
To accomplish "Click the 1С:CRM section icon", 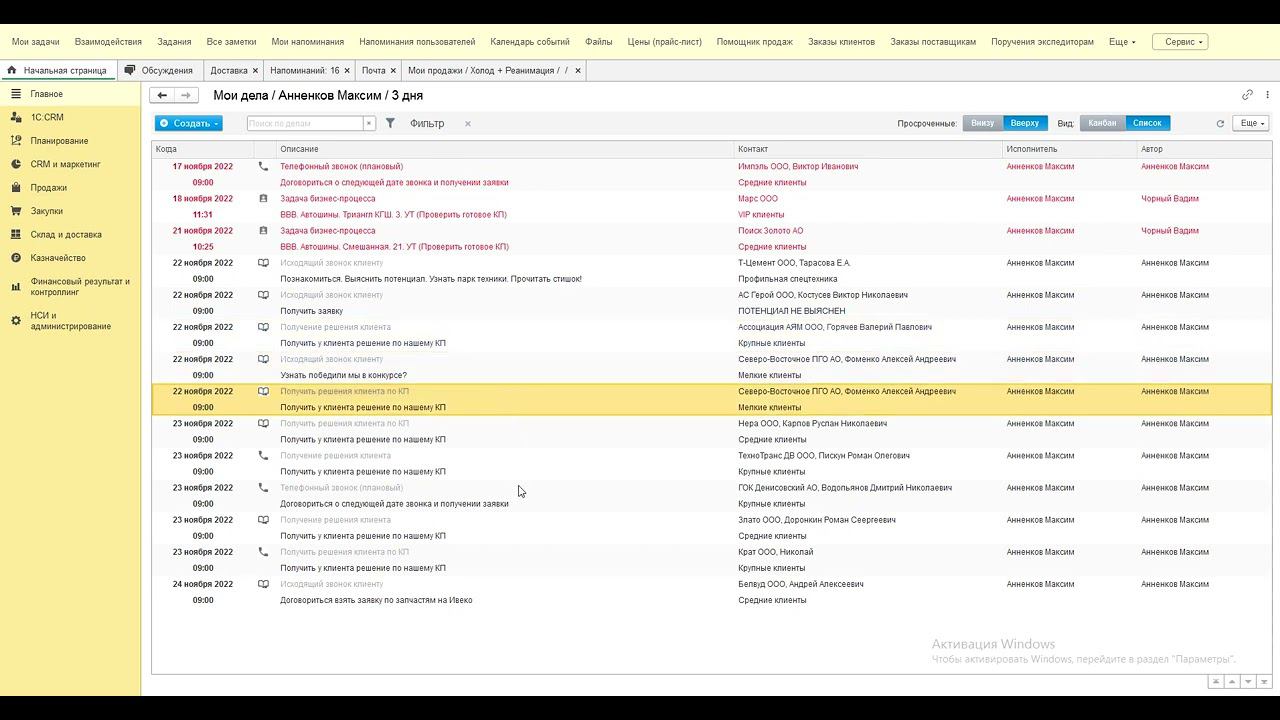I will tap(16, 117).
